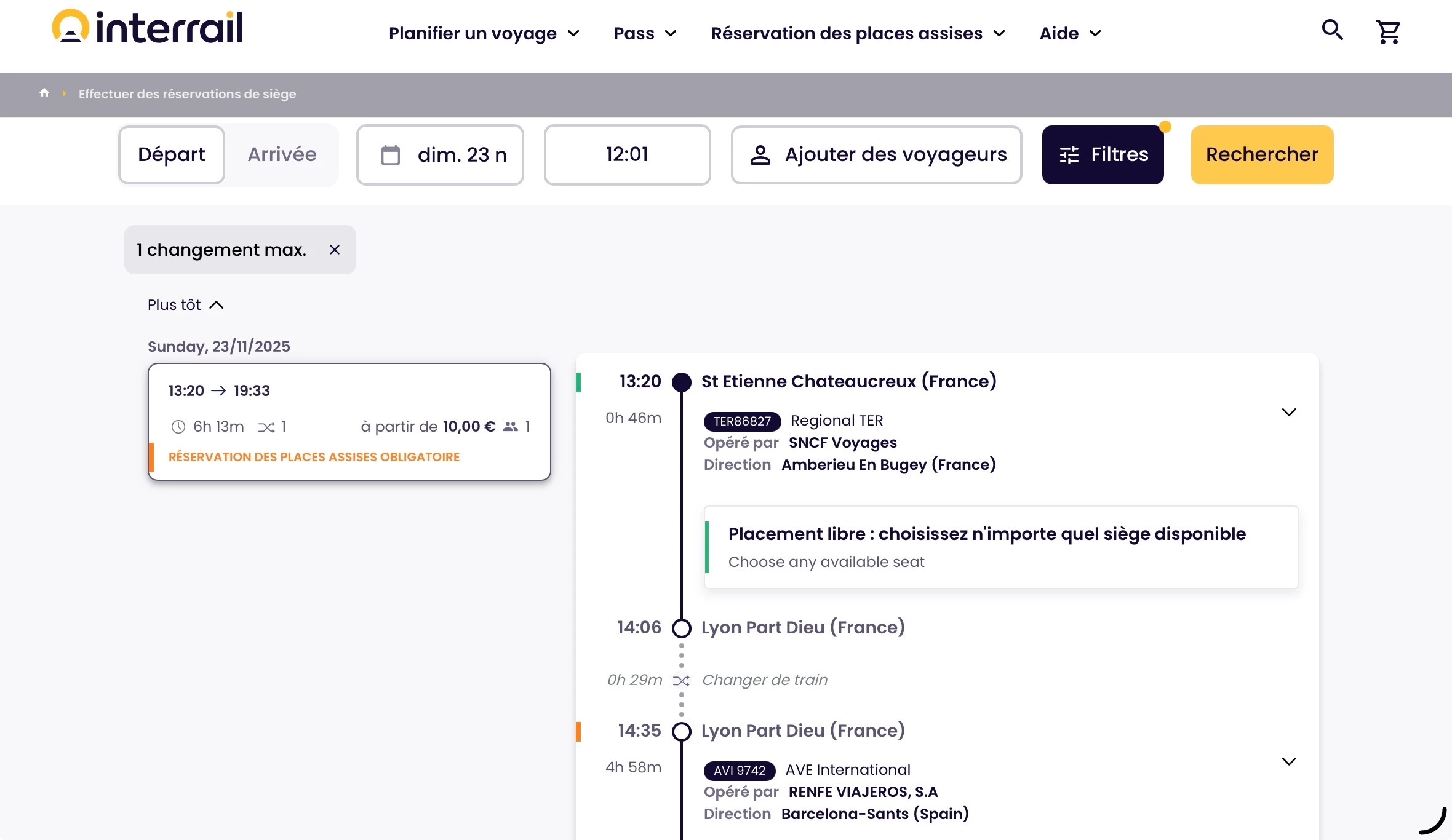Click the traveller person icon
Viewport: 1452px width, 840px height.
coord(760,155)
